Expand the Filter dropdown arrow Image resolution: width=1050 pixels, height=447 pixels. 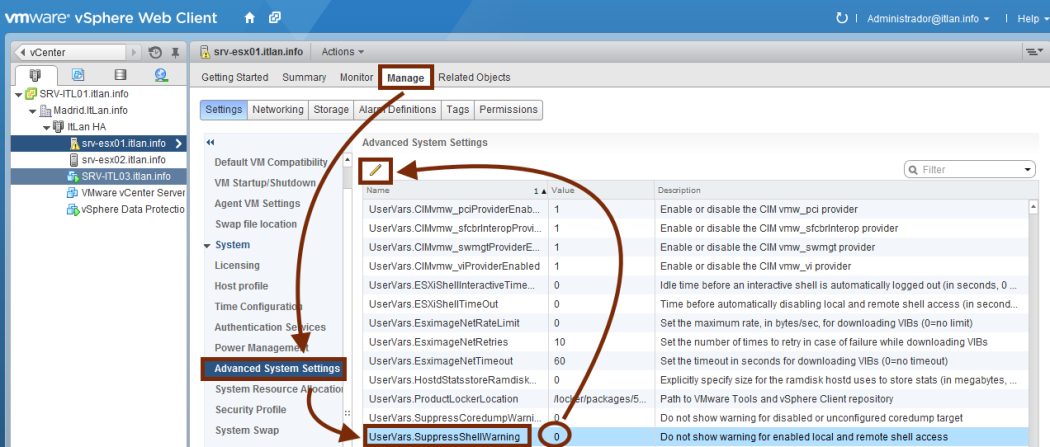point(1027,170)
